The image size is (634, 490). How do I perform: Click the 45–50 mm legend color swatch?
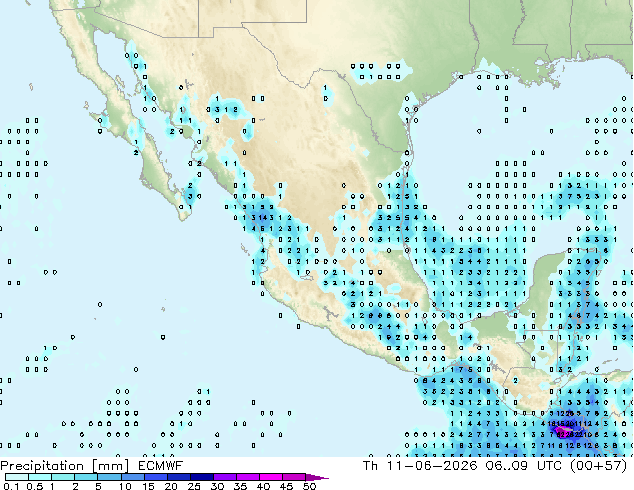tap(294, 477)
